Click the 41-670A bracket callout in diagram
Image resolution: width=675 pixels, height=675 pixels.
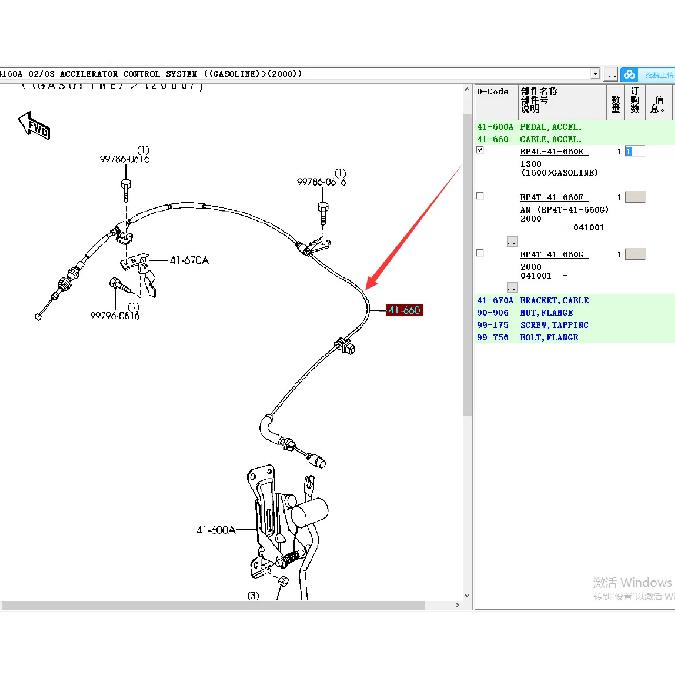pos(189,260)
